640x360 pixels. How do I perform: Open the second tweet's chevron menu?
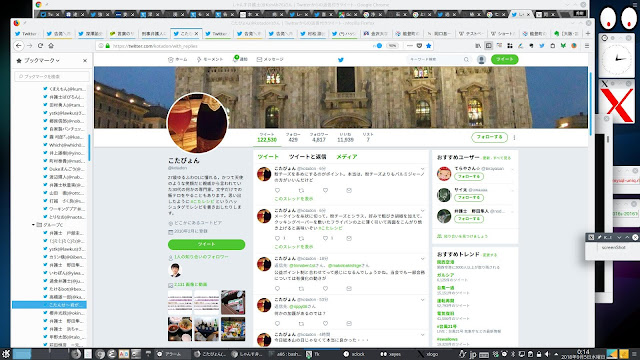(x=422, y=211)
